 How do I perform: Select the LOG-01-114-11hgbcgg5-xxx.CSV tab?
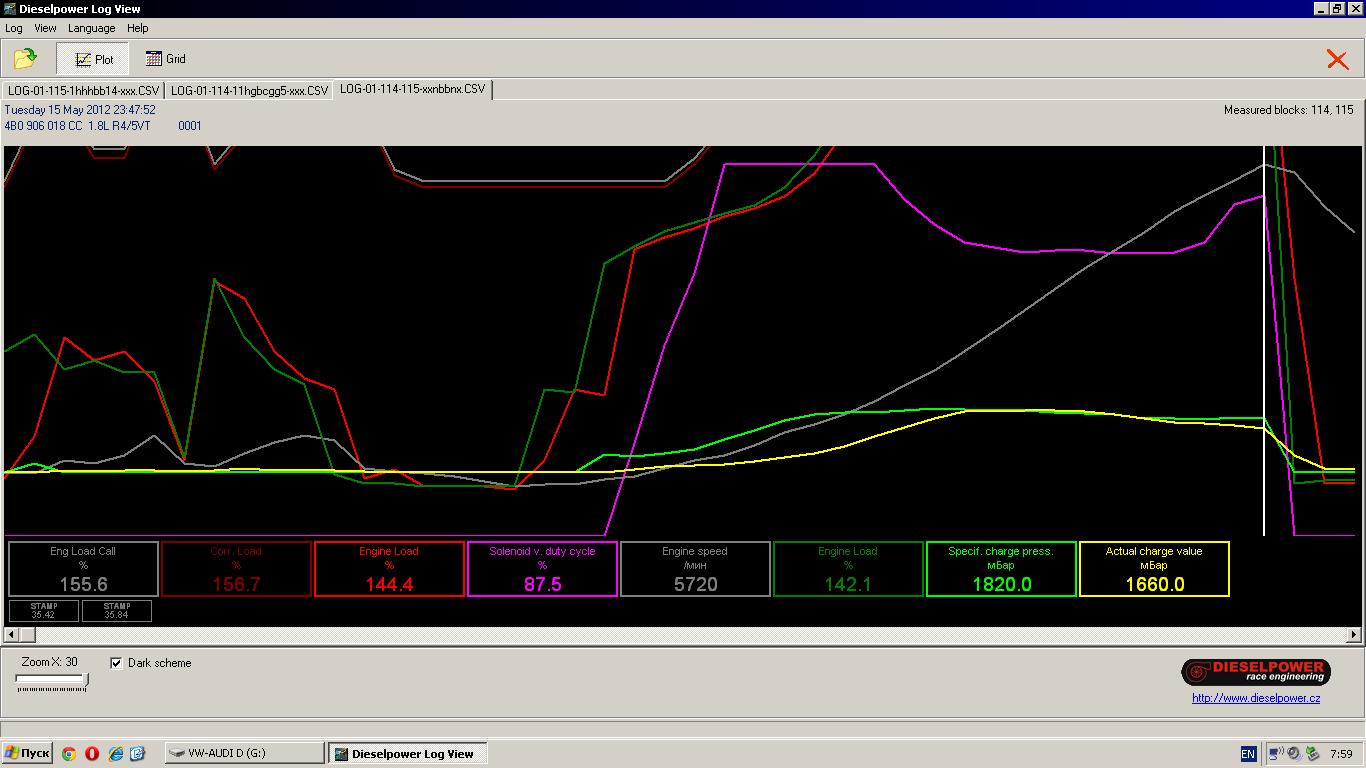[249, 90]
